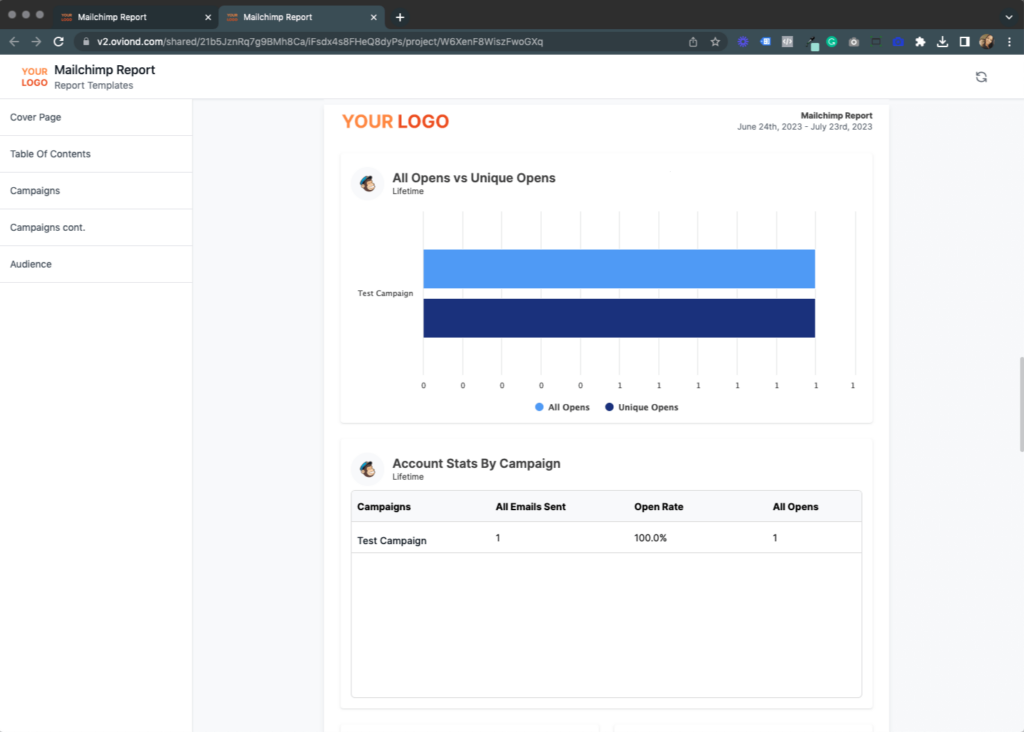
Task: Open the browser downloads icon
Action: [942, 42]
